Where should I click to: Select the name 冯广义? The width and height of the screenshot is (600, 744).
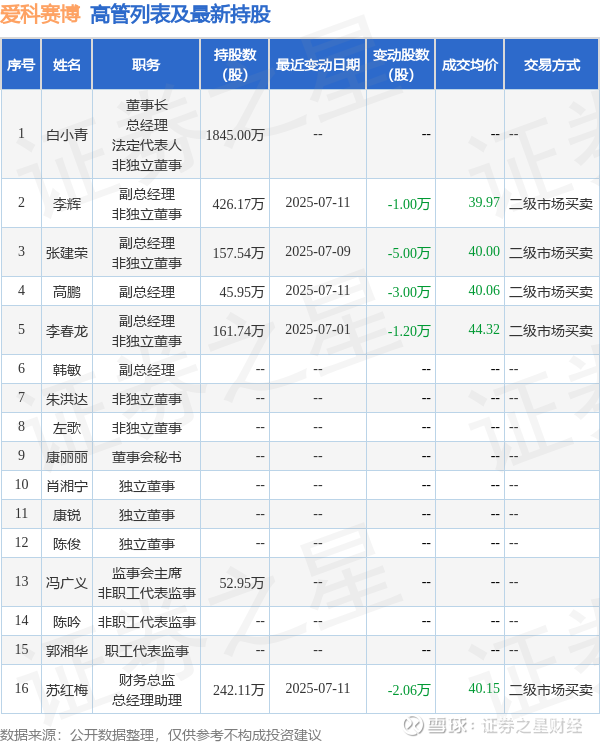click(x=67, y=583)
